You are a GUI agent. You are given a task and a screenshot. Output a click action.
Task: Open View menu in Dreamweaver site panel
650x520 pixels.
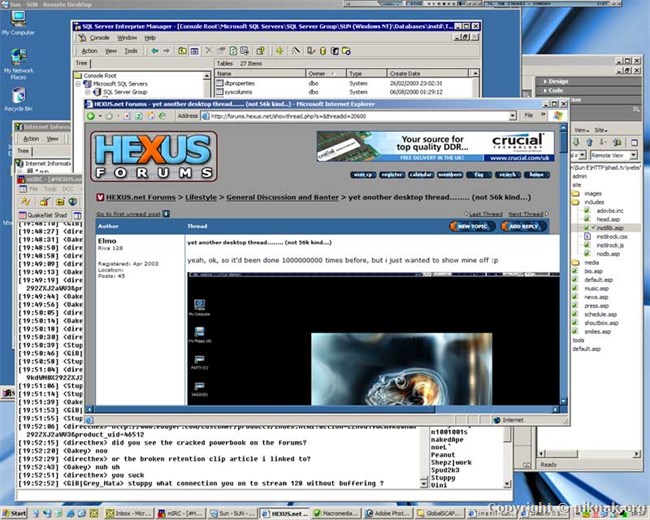click(581, 130)
